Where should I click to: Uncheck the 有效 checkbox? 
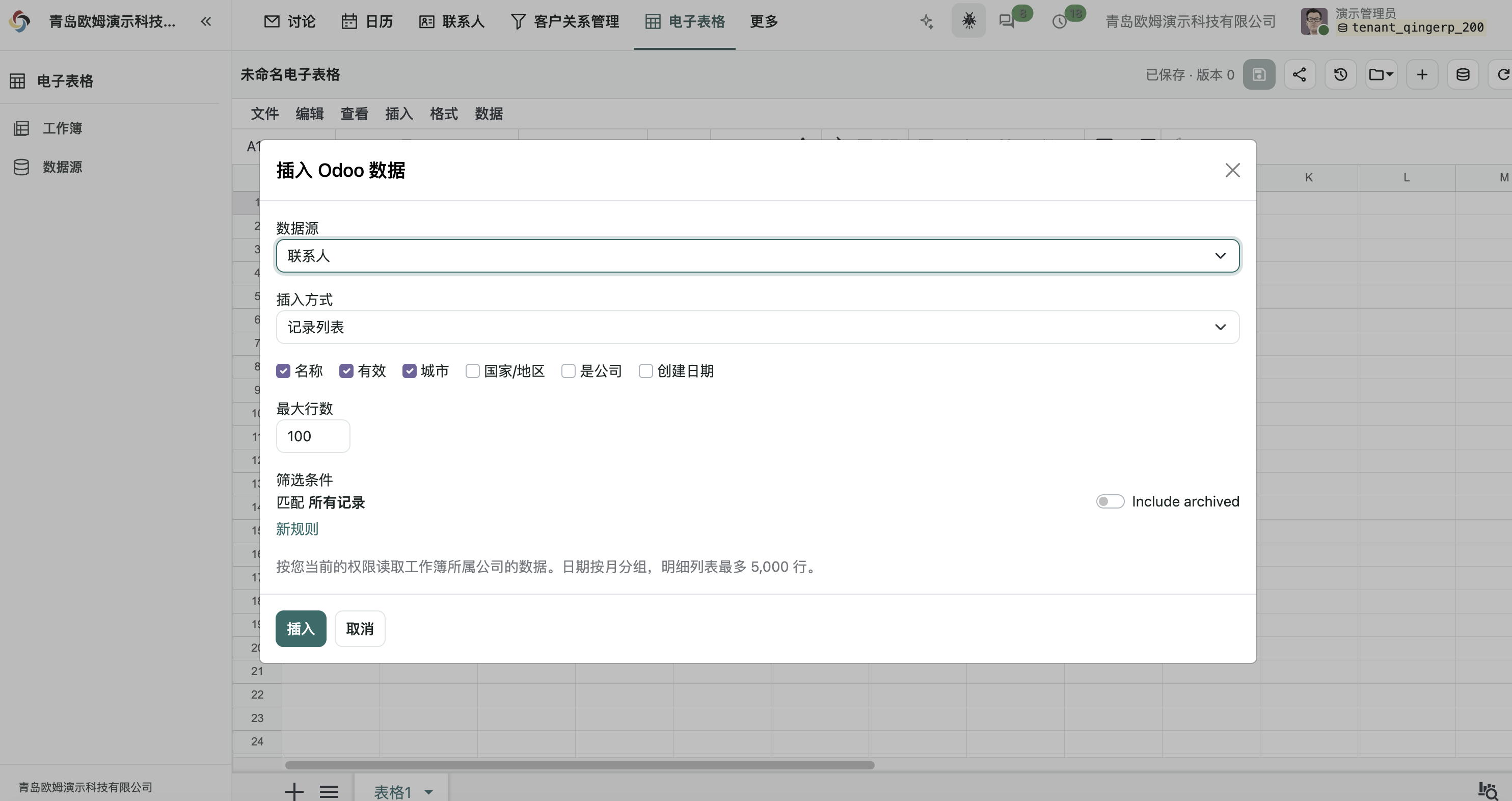tap(346, 371)
